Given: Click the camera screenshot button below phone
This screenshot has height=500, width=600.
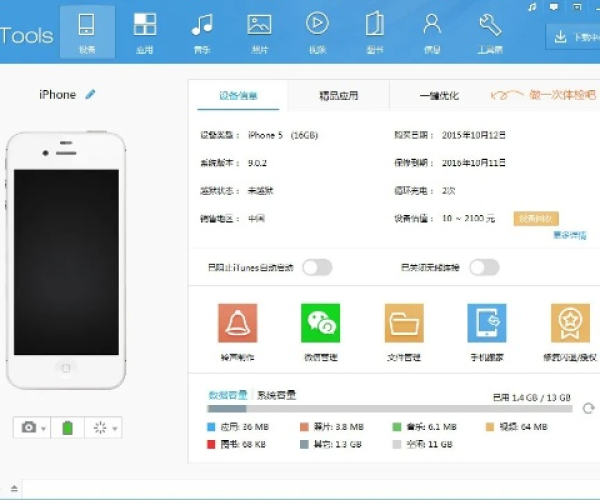Looking at the screenshot, I should pyautogui.click(x=29, y=427).
